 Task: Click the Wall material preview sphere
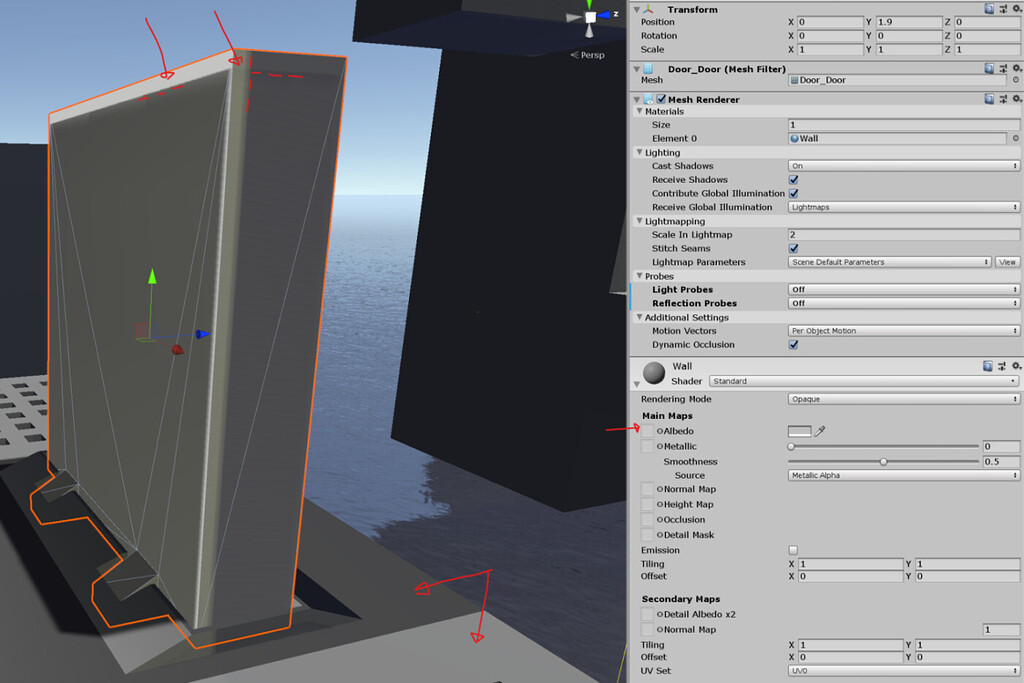click(x=655, y=372)
